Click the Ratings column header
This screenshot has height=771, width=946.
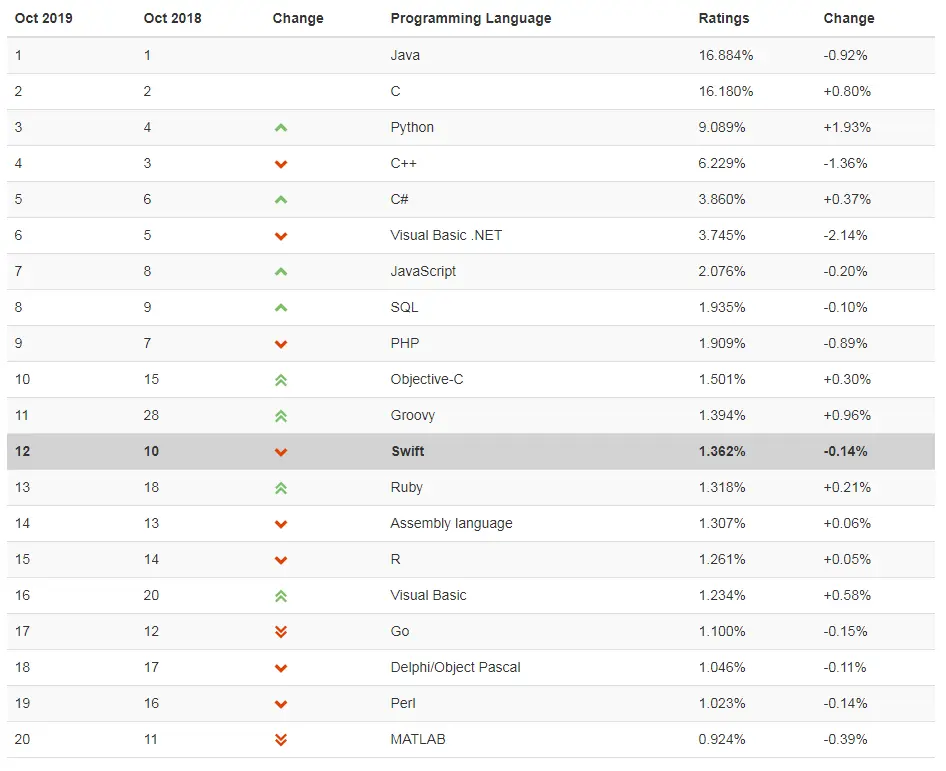tap(723, 18)
